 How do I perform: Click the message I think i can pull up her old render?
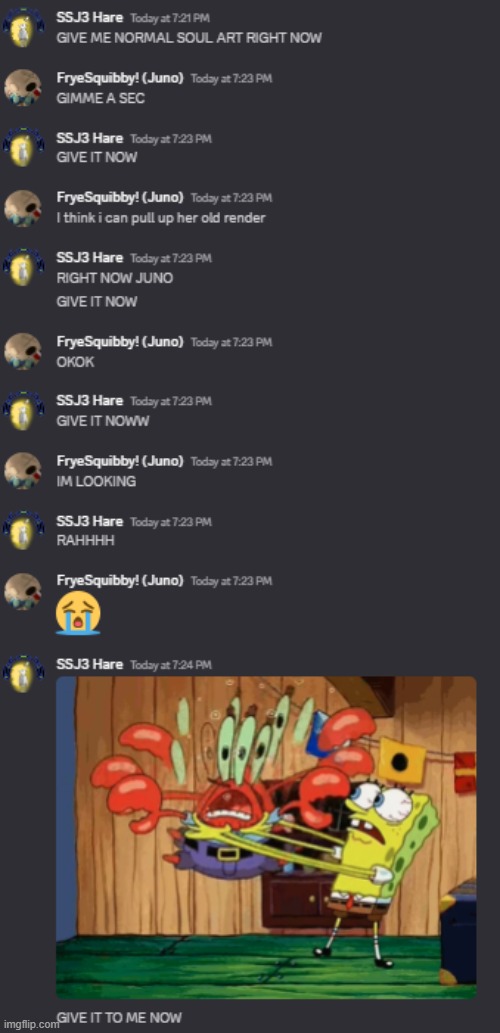point(161,217)
